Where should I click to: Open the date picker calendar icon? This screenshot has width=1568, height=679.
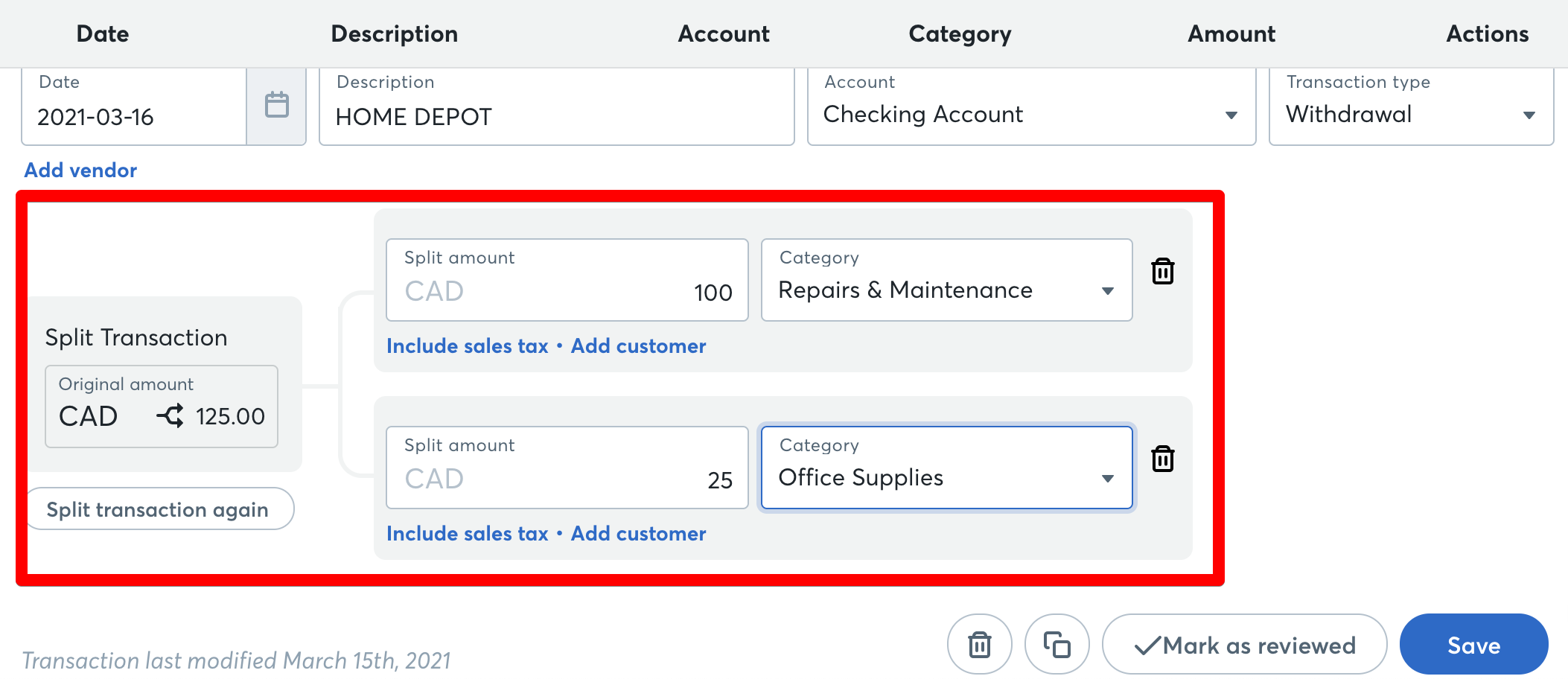(x=278, y=105)
